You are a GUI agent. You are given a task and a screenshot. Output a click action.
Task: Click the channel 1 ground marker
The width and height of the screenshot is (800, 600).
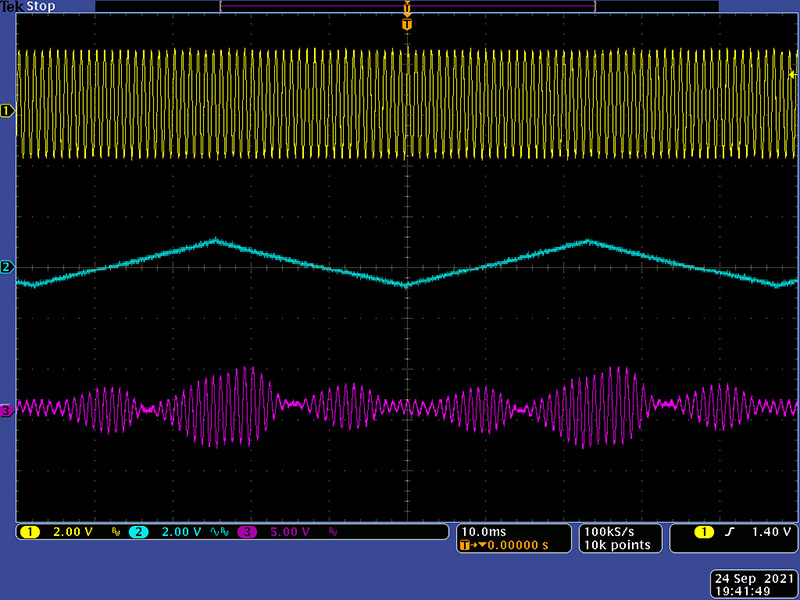click(x=7, y=111)
